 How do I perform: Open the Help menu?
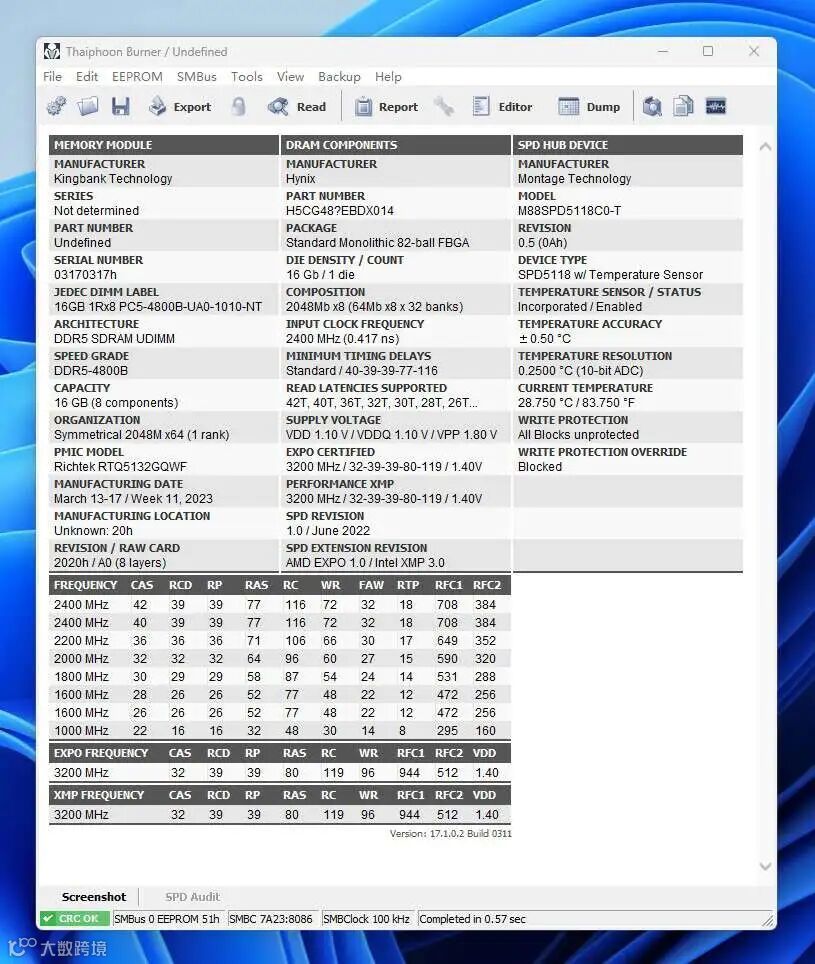pos(388,77)
